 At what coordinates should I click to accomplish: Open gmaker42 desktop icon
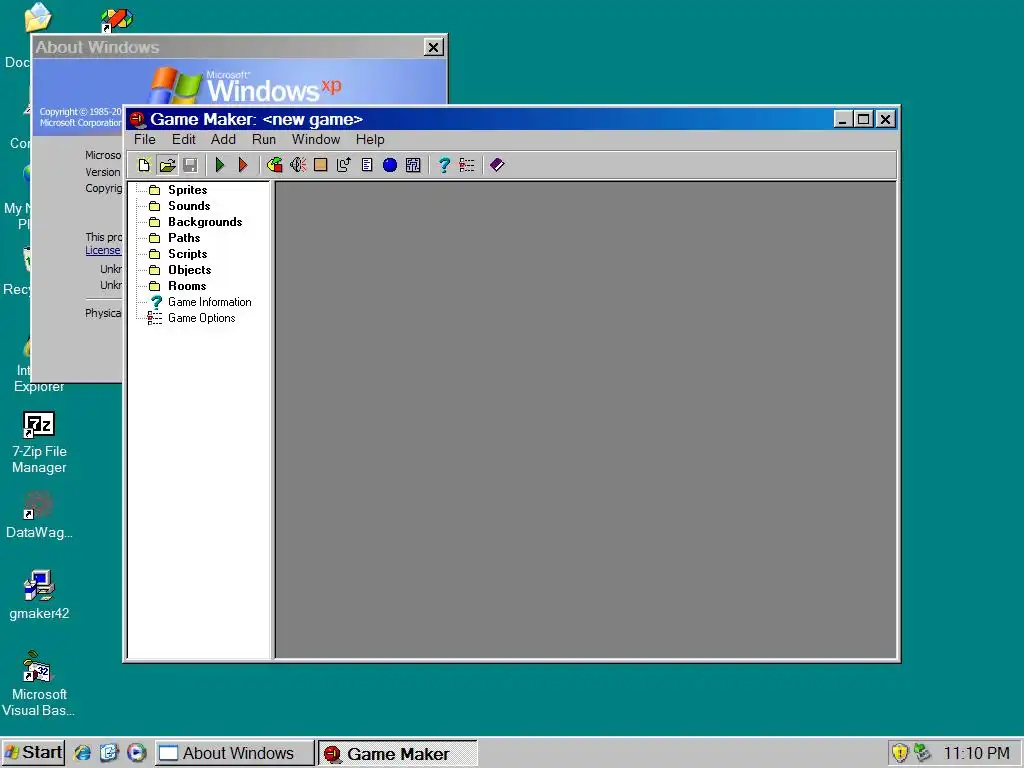[x=39, y=595]
